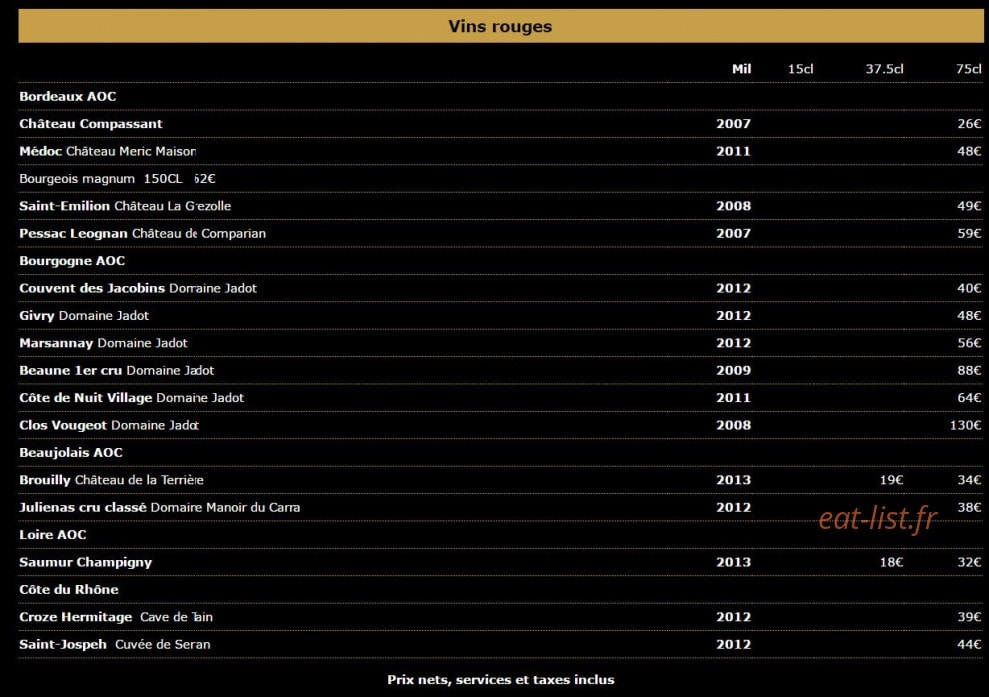Viewport: 989px width, 697px height.
Task: Click the 130€ price for Clos Vougeot
Action: pos(965,425)
